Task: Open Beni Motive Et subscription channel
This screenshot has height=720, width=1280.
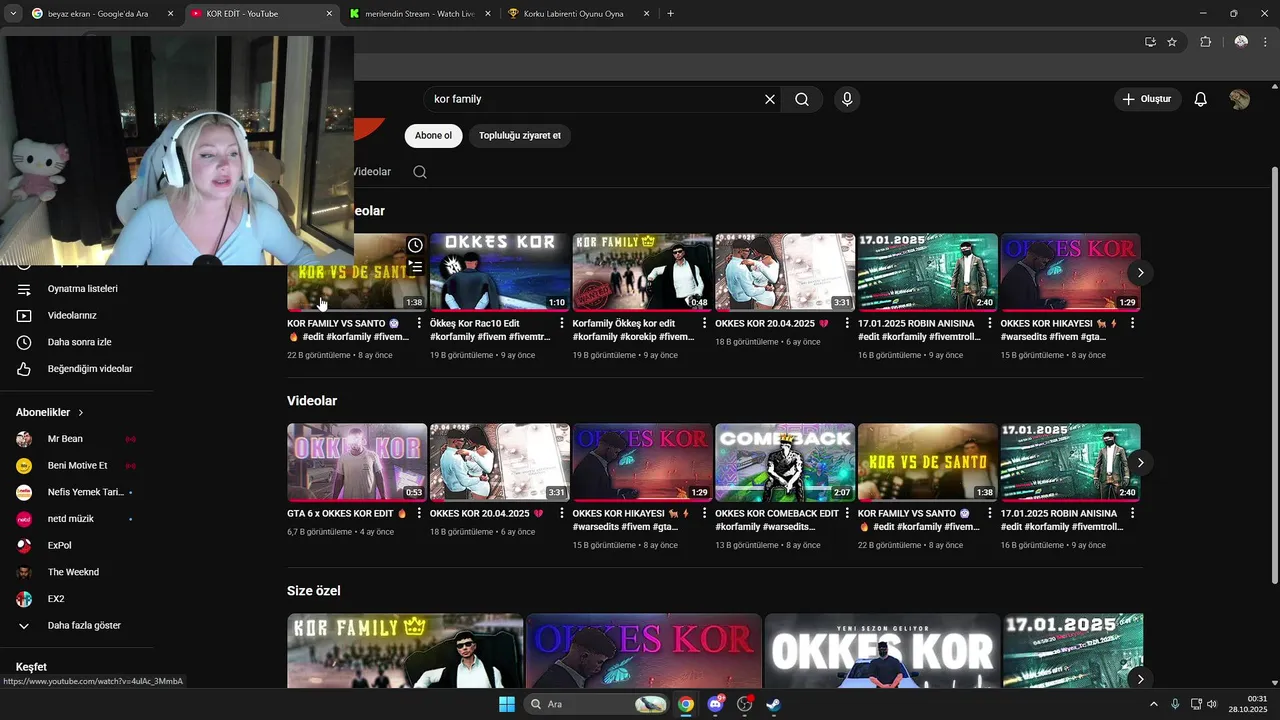Action: [76, 465]
